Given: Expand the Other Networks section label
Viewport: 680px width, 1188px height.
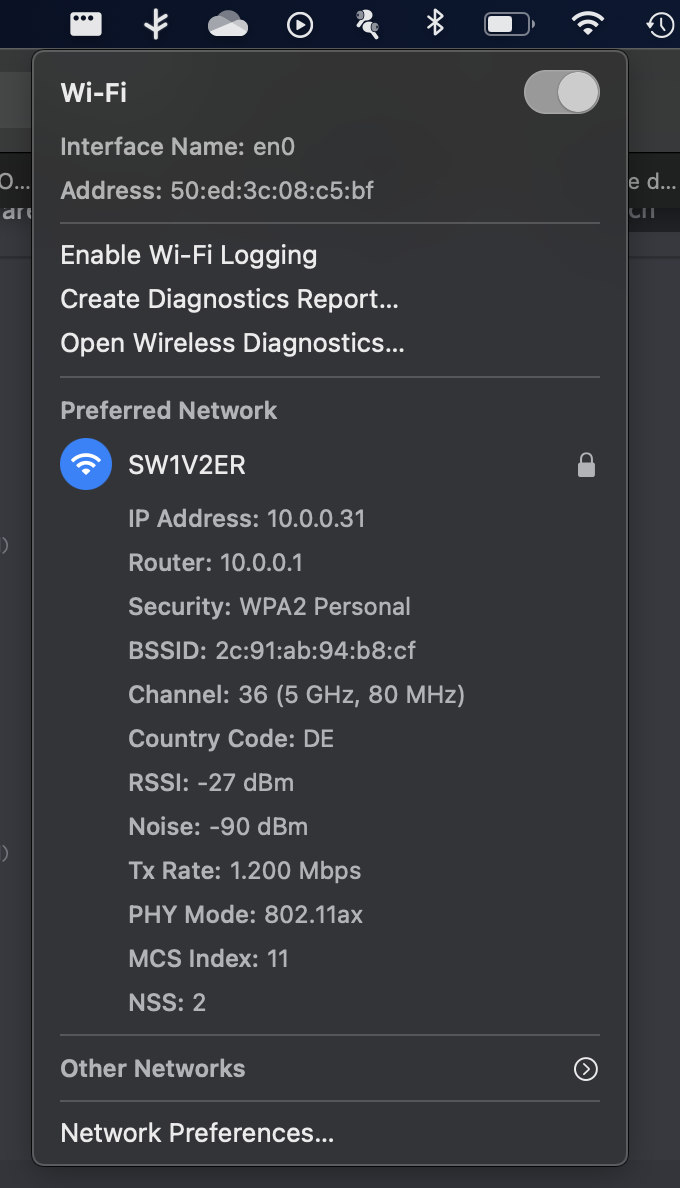Looking at the screenshot, I should tap(153, 1069).
